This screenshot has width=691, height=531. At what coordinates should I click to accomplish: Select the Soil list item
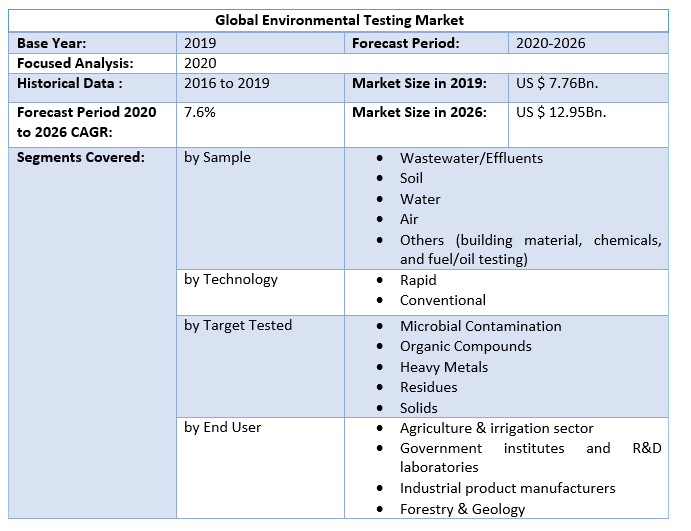(411, 178)
